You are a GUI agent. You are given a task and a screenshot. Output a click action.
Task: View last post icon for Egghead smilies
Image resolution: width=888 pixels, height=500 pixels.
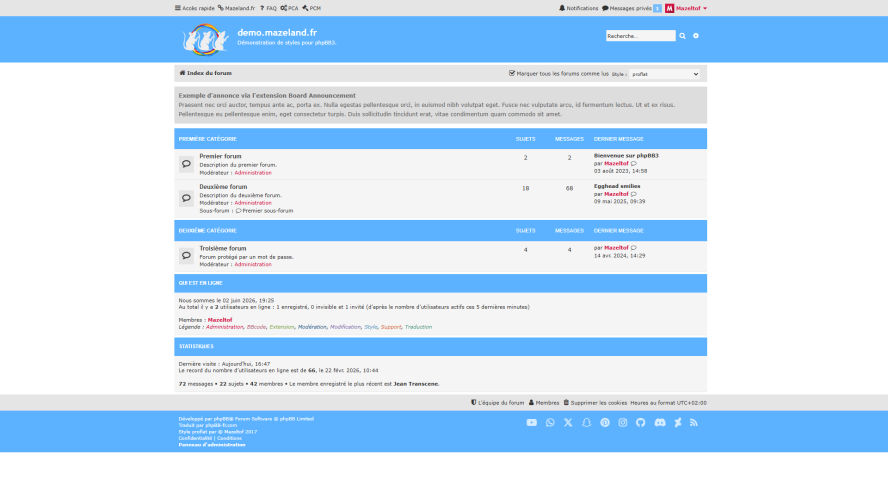tap(634, 194)
